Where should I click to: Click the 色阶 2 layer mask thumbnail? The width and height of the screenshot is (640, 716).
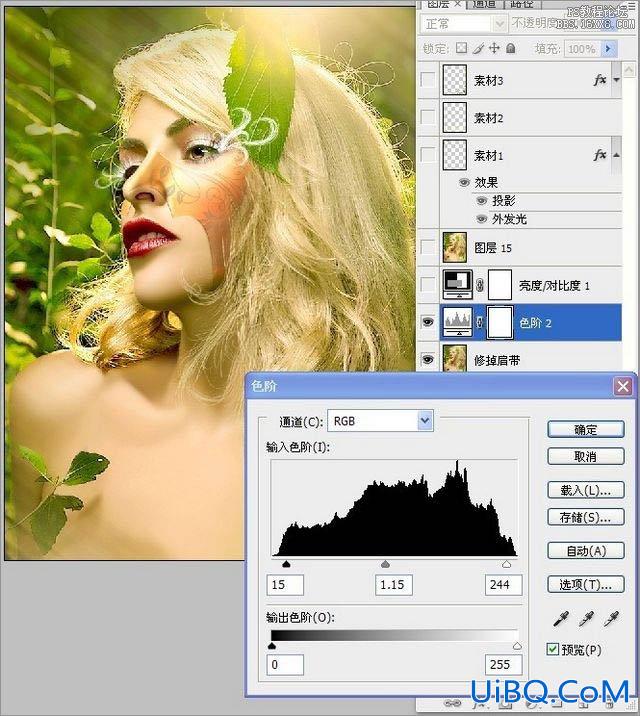(500, 322)
